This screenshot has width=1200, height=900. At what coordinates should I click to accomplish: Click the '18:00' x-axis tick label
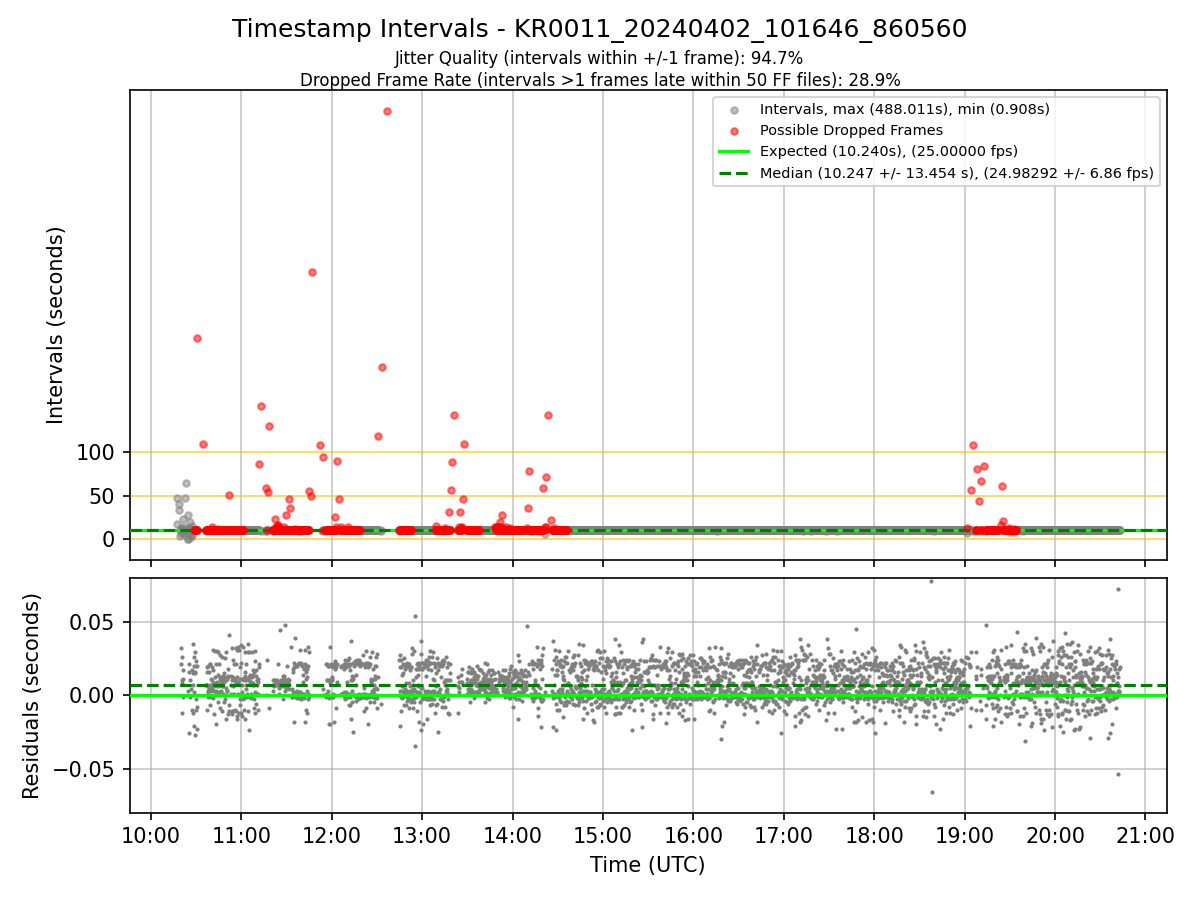pyautogui.click(x=874, y=835)
